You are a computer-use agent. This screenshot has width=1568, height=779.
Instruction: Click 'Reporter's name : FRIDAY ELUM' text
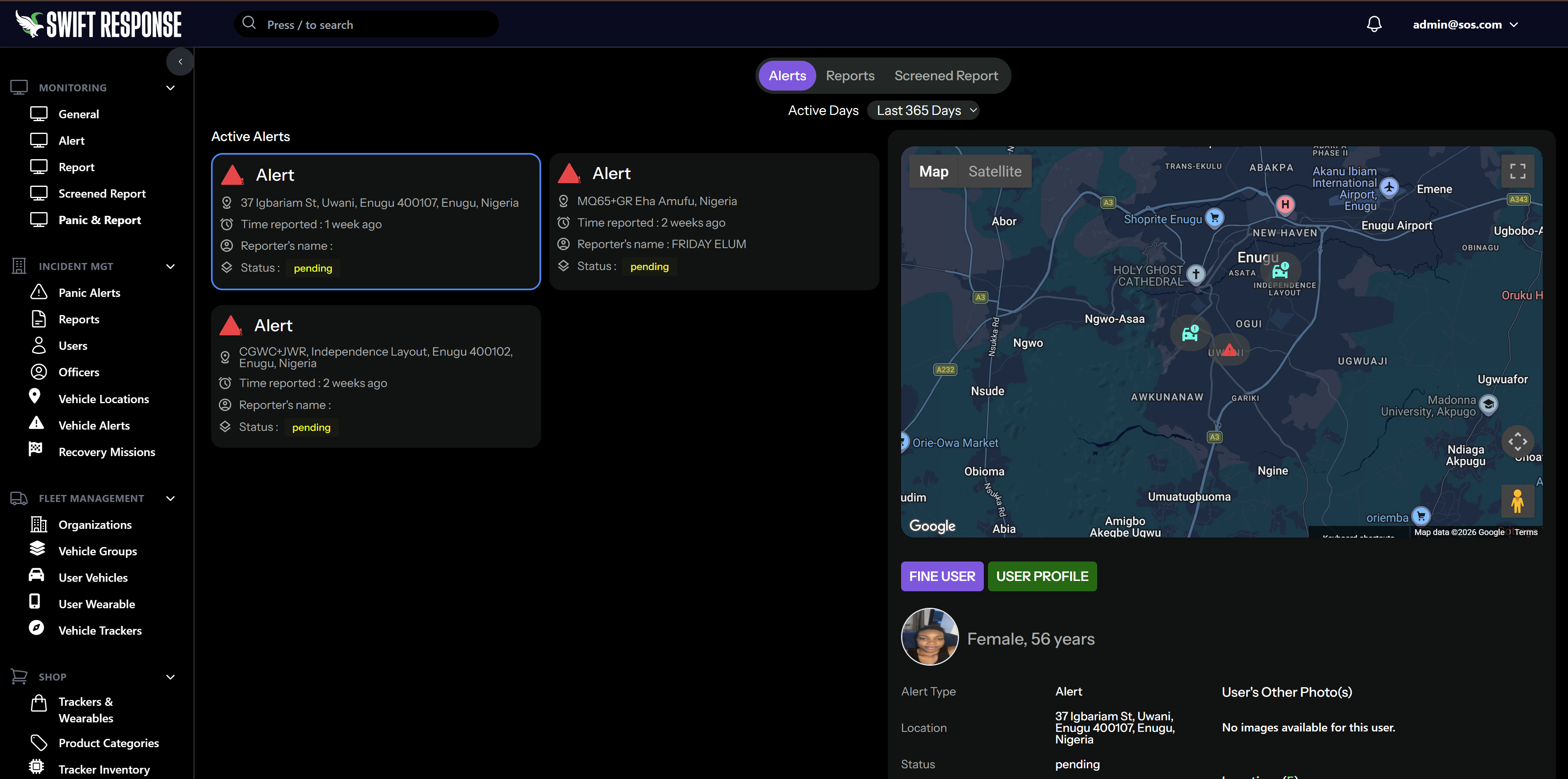coord(661,244)
